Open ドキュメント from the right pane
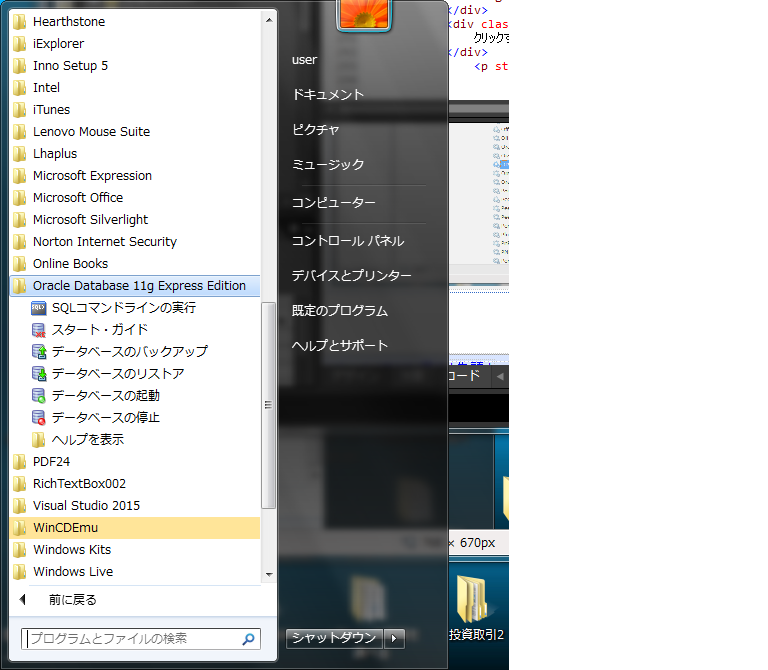768x670 pixels. pyautogui.click(x=328, y=95)
